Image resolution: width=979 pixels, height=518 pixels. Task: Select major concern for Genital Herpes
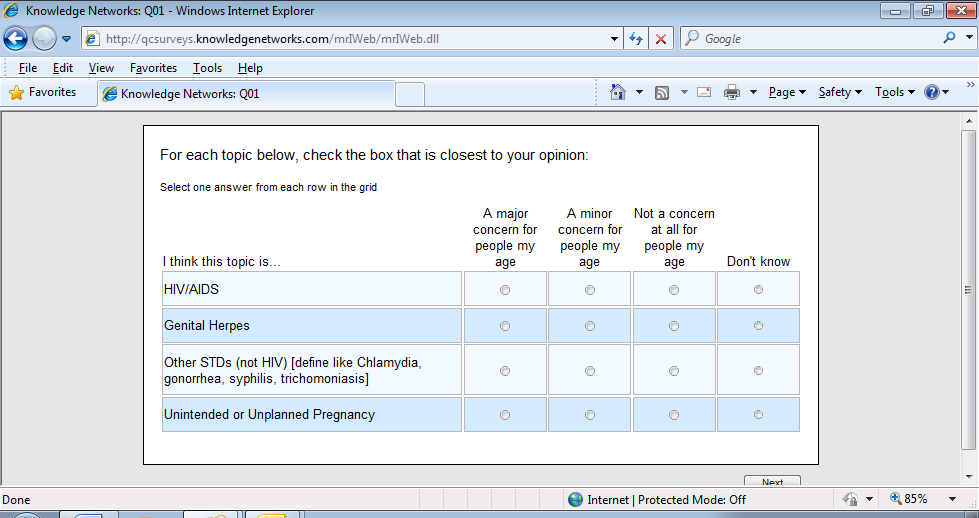tap(505, 326)
